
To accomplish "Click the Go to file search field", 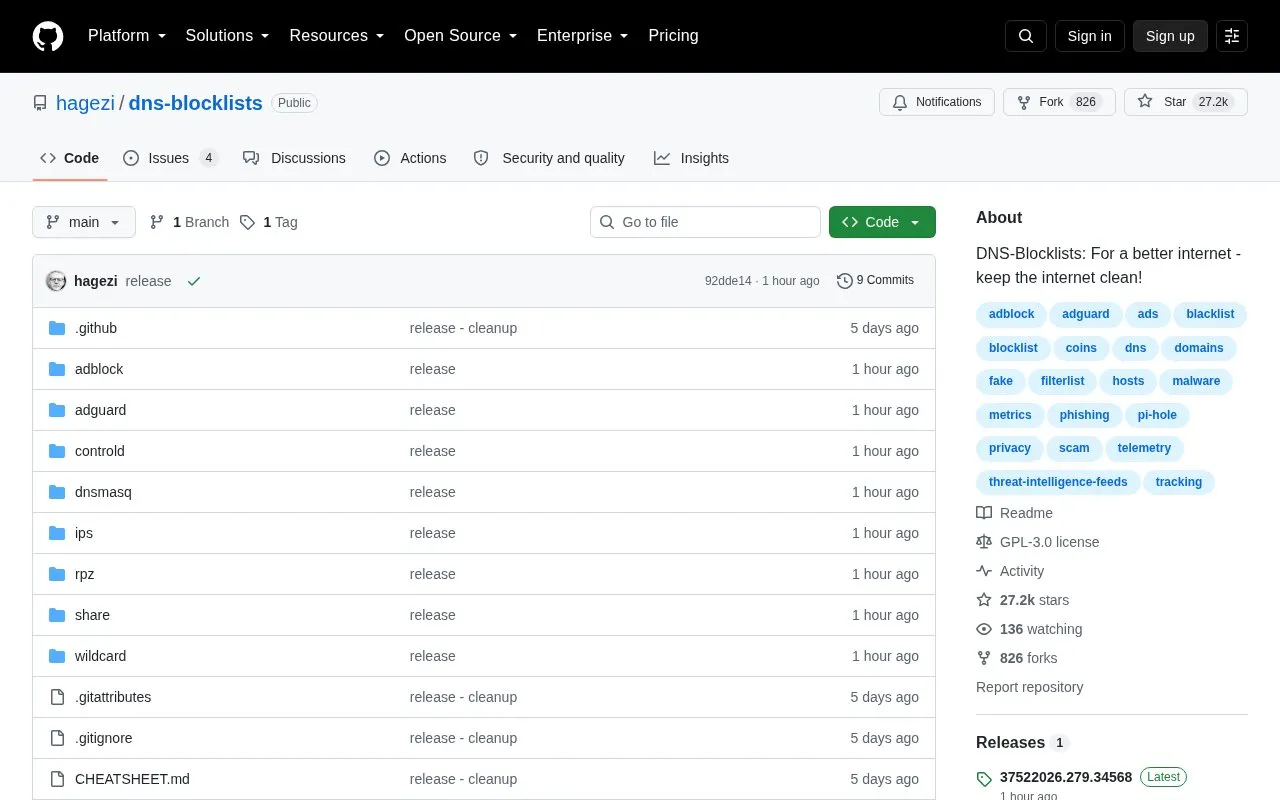I will [705, 222].
